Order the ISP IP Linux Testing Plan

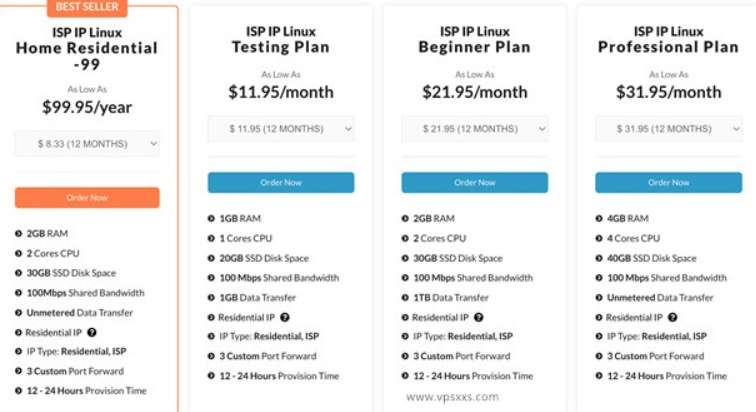280,183
